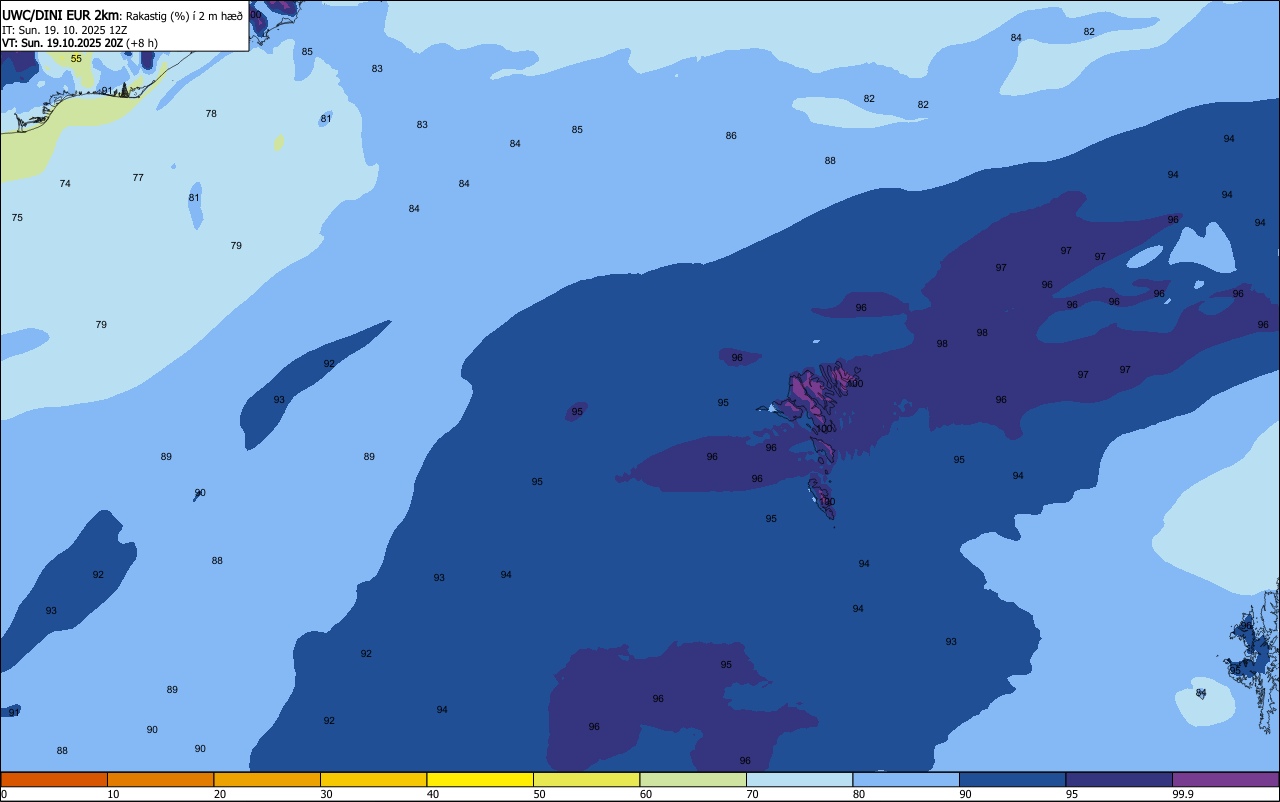
Task: Click the 'VT: Sun. 19.10.2025 20Z' line
Action: click(62, 43)
